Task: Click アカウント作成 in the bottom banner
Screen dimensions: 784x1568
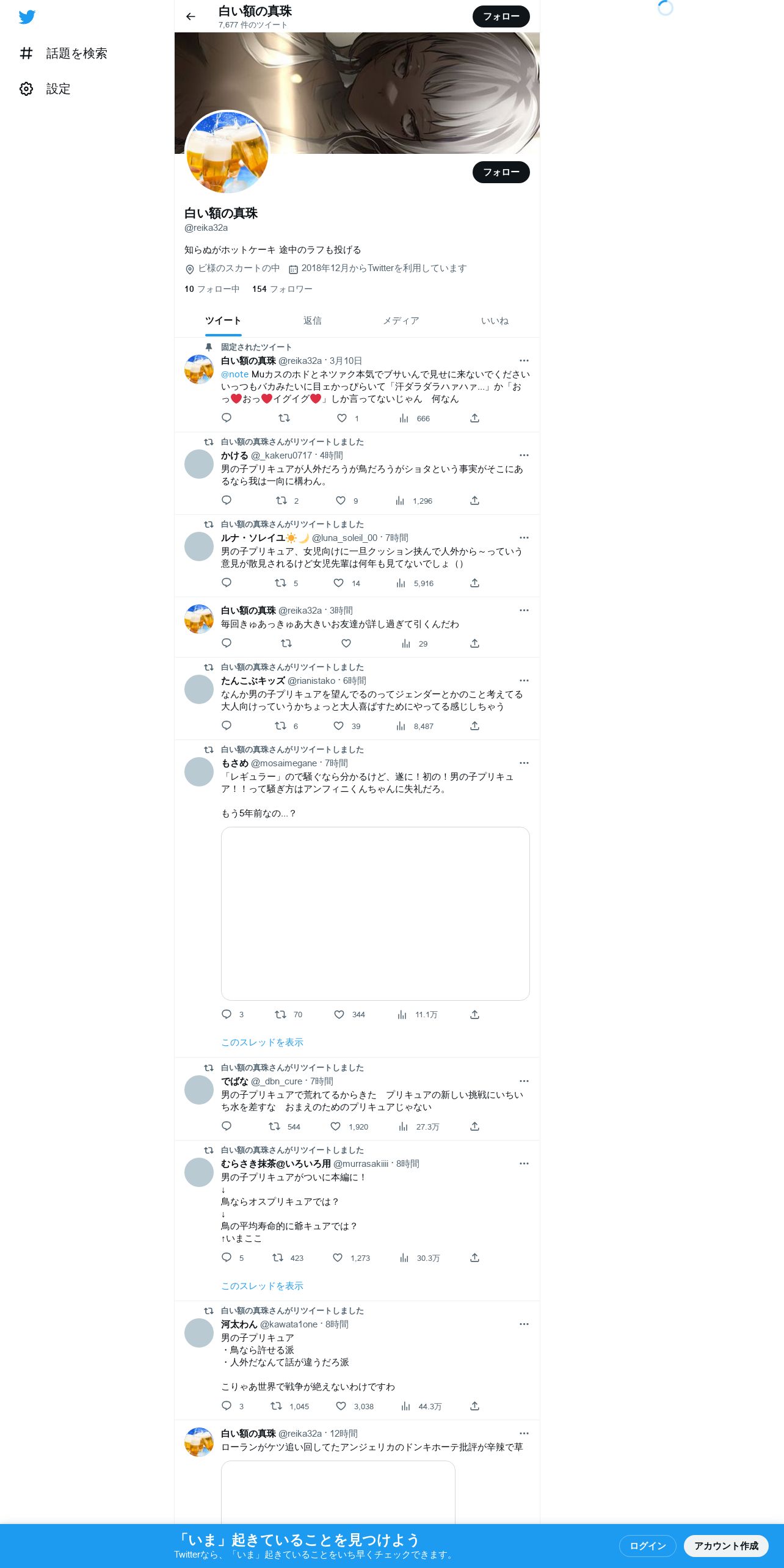Action: pyautogui.click(x=726, y=1545)
